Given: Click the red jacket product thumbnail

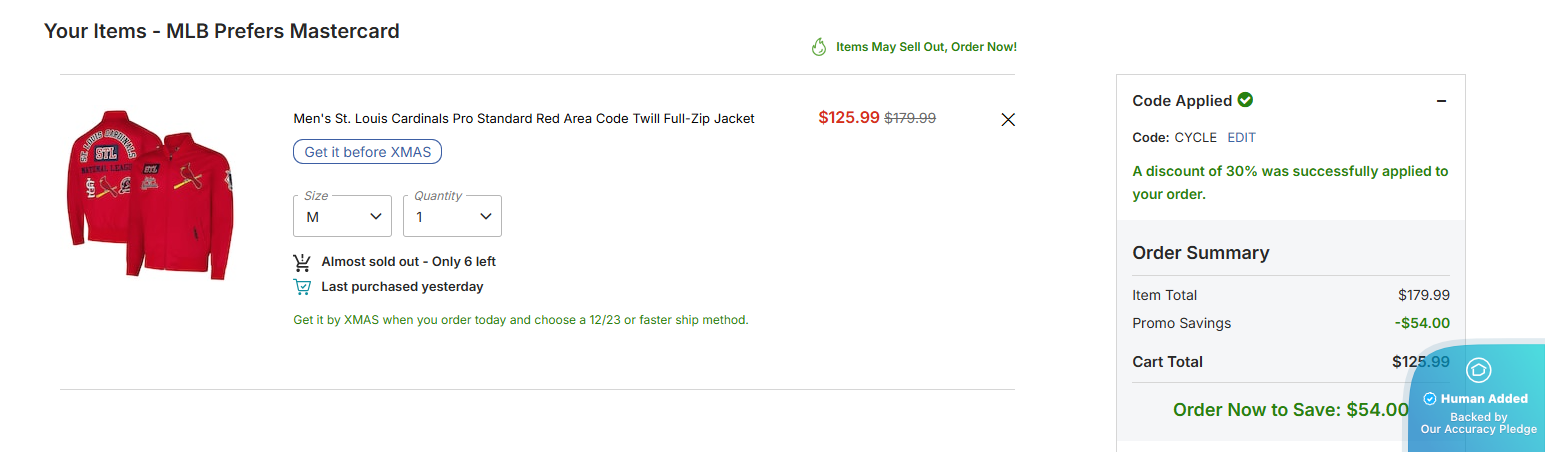Looking at the screenshot, I should tap(151, 193).
